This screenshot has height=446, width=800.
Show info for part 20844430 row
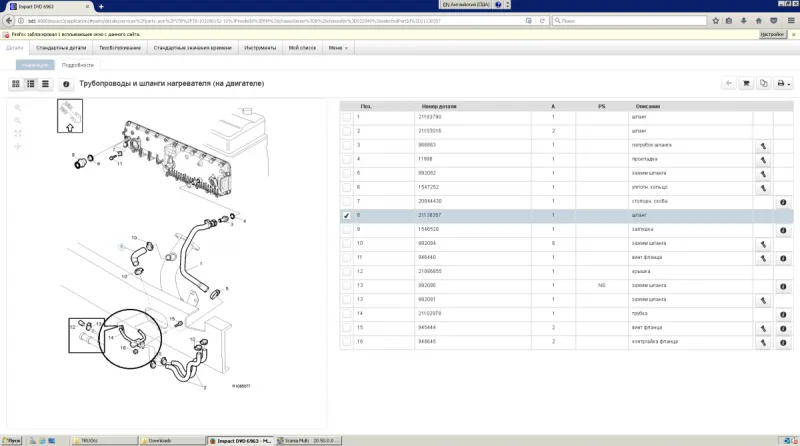click(x=783, y=202)
